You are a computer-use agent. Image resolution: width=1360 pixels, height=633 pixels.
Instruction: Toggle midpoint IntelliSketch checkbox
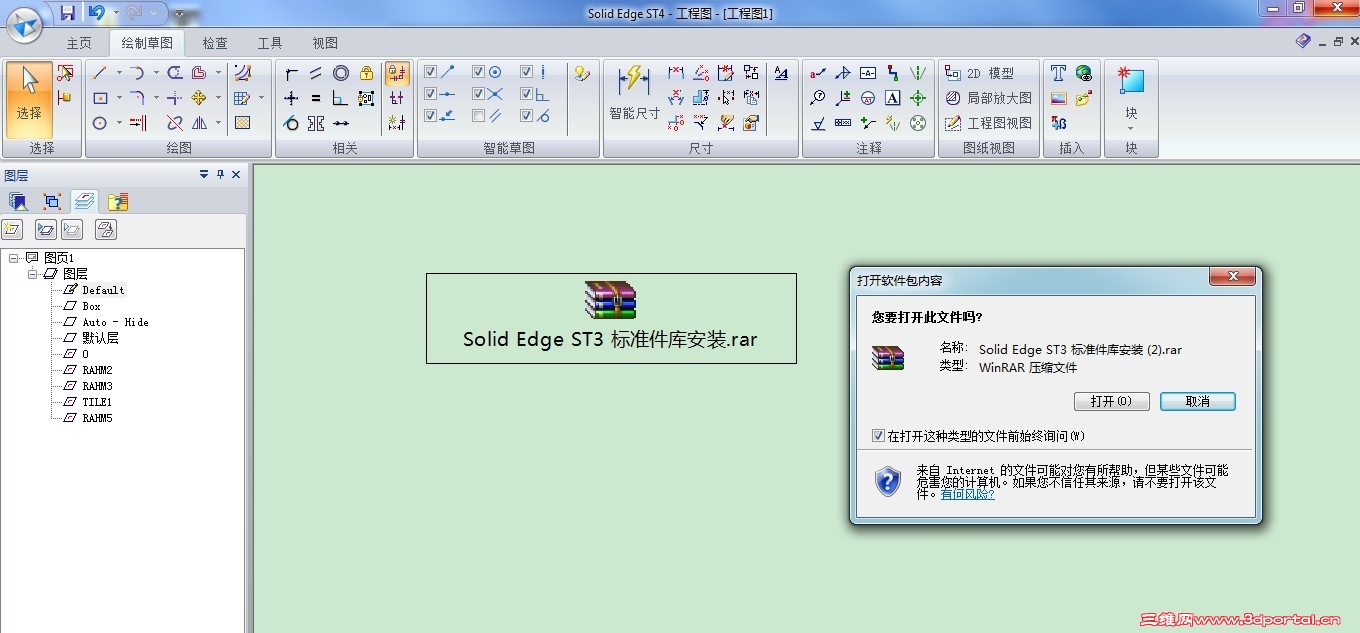pos(430,94)
